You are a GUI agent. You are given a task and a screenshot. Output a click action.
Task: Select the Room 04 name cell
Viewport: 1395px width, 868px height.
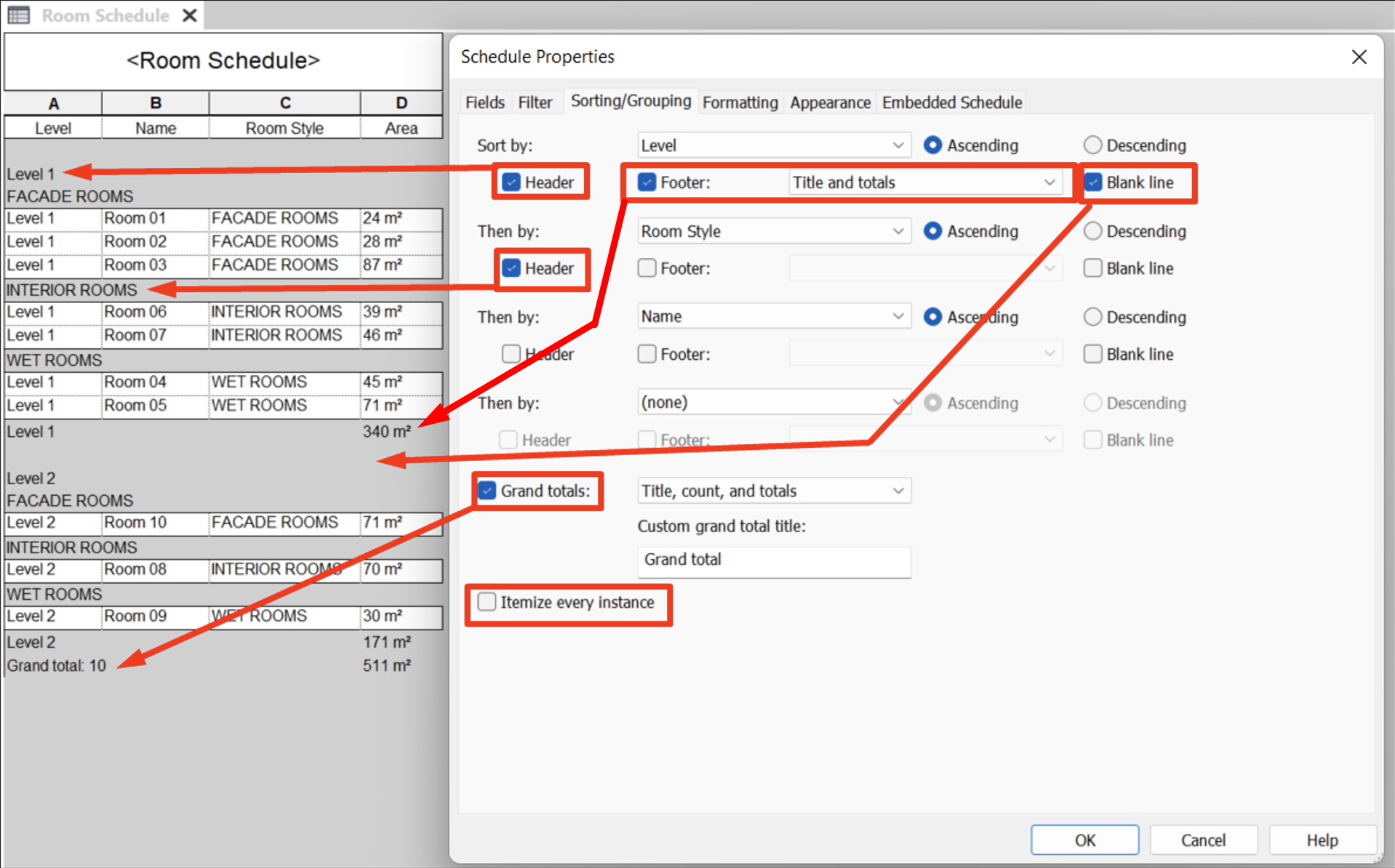(x=156, y=382)
